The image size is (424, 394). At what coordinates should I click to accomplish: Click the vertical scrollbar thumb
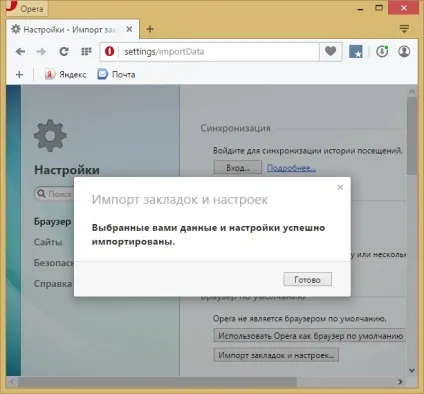click(412, 135)
